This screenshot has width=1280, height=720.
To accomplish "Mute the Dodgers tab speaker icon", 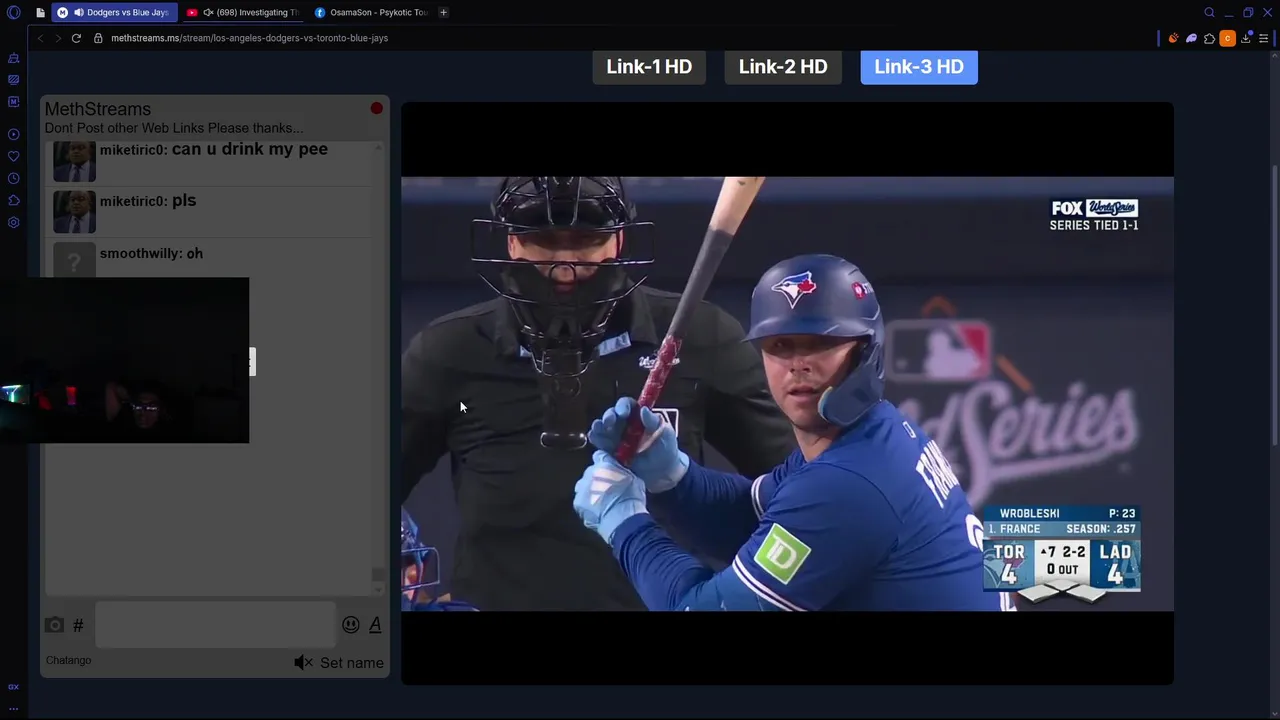I will (79, 12).
